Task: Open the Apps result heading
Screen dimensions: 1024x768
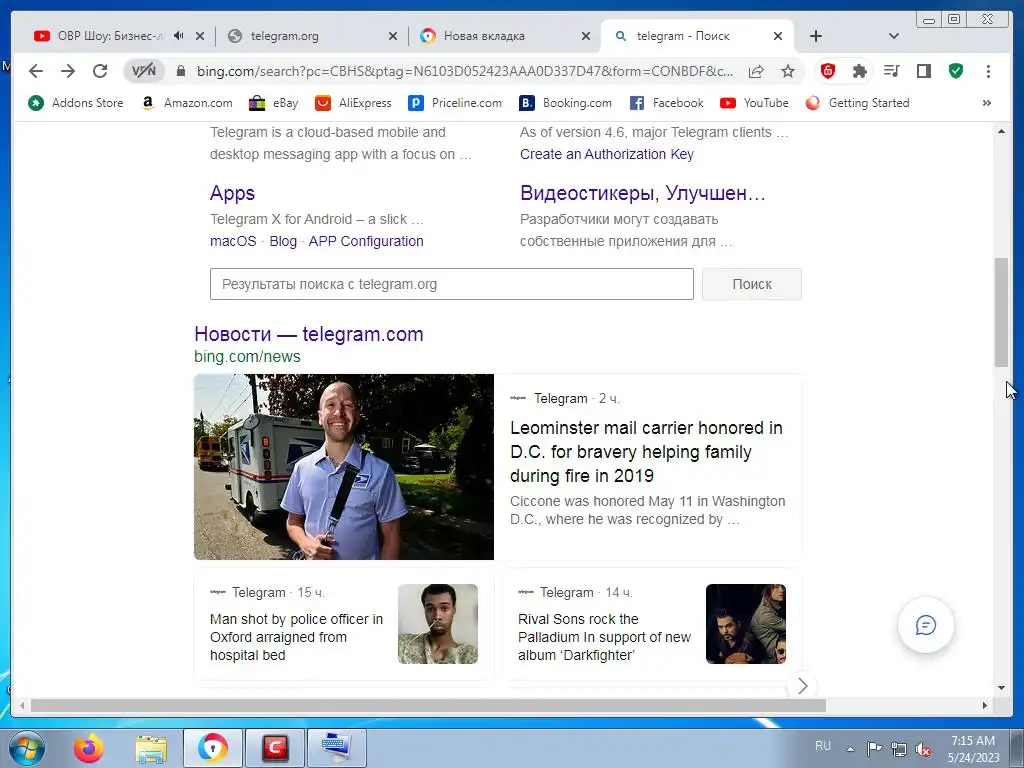Action: pos(232,193)
